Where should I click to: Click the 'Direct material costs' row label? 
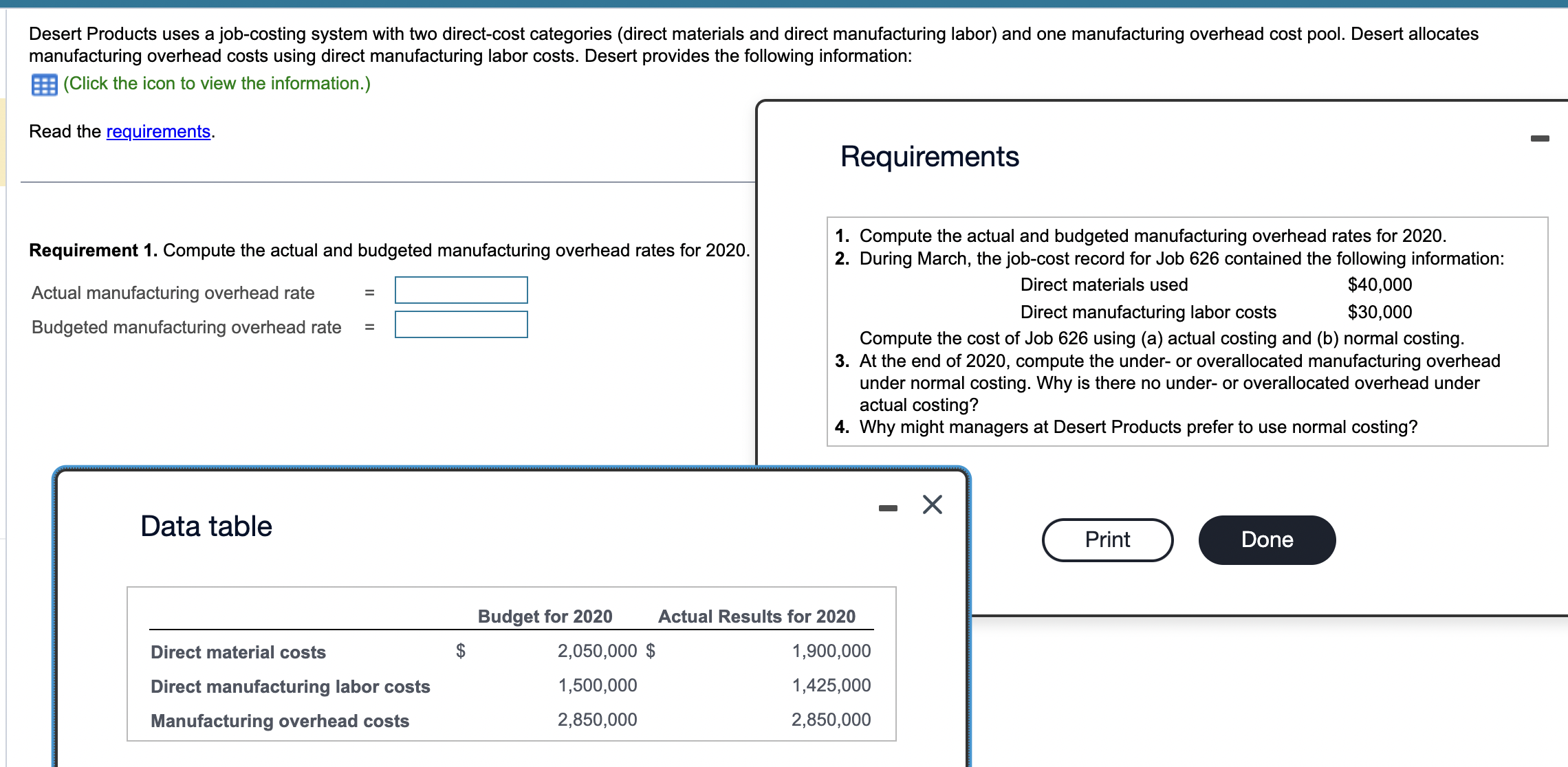click(238, 652)
